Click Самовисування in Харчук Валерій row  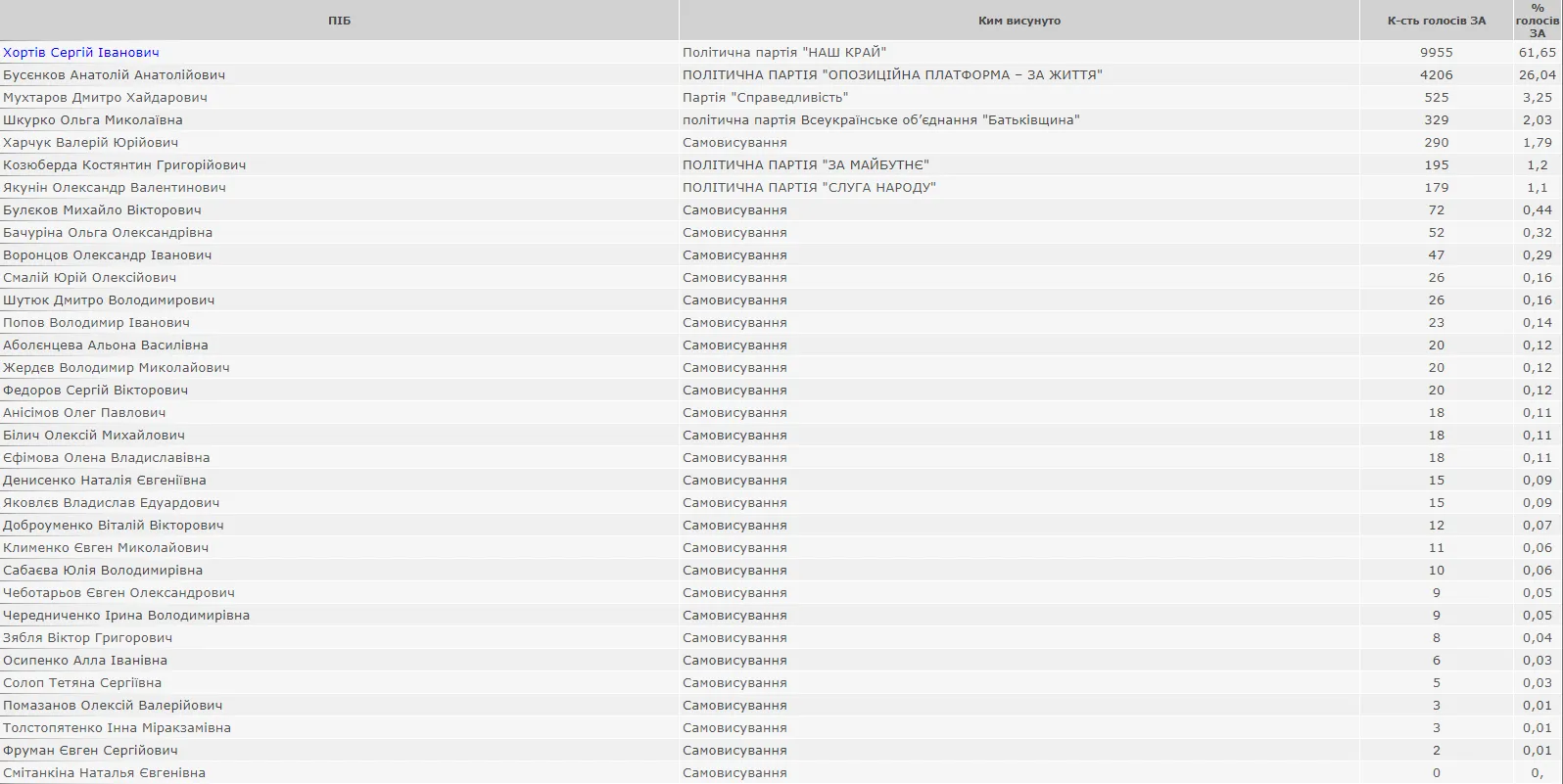pyautogui.click(x=734, y=143)
